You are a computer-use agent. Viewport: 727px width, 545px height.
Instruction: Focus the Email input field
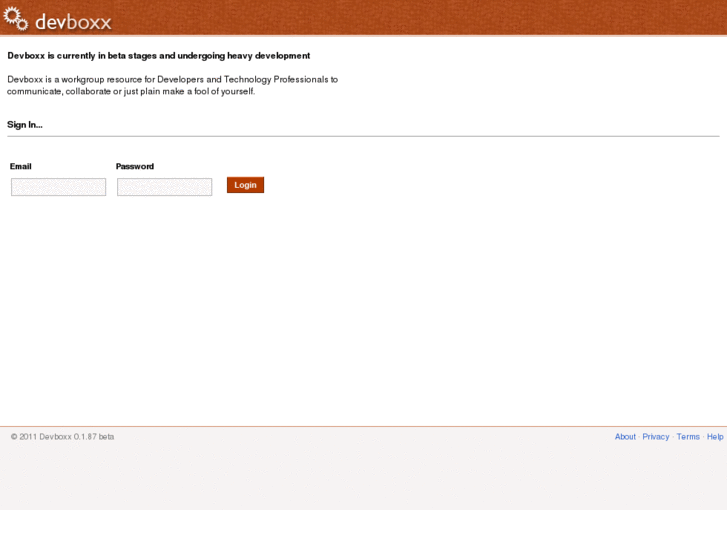pyautogui.click(x=58, y=187)
